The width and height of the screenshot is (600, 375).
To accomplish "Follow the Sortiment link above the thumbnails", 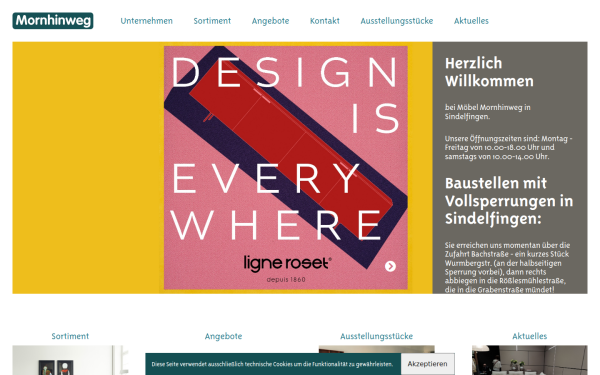I will coord(70,336).
